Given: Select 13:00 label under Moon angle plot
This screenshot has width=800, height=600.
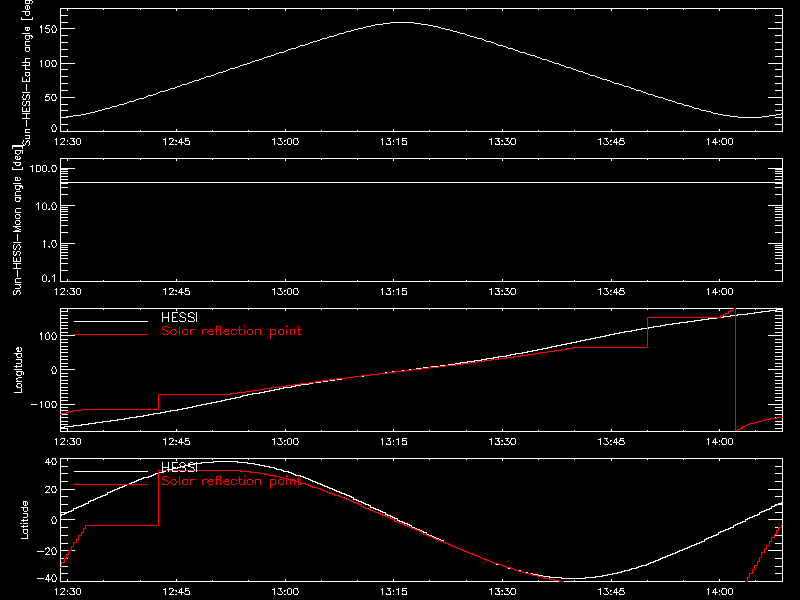Looking at the screenshot, I should (285, 292).
